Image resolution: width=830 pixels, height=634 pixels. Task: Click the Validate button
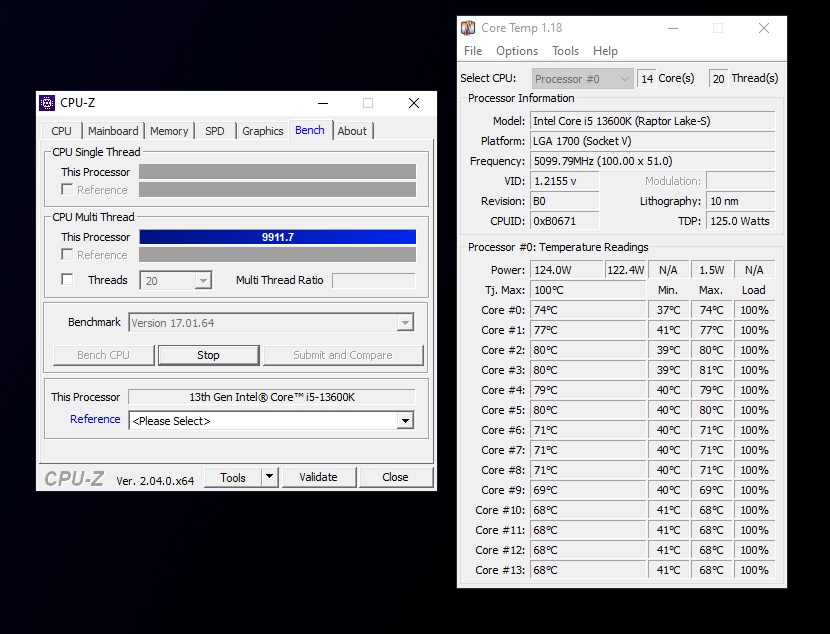(x=319, y=477)
